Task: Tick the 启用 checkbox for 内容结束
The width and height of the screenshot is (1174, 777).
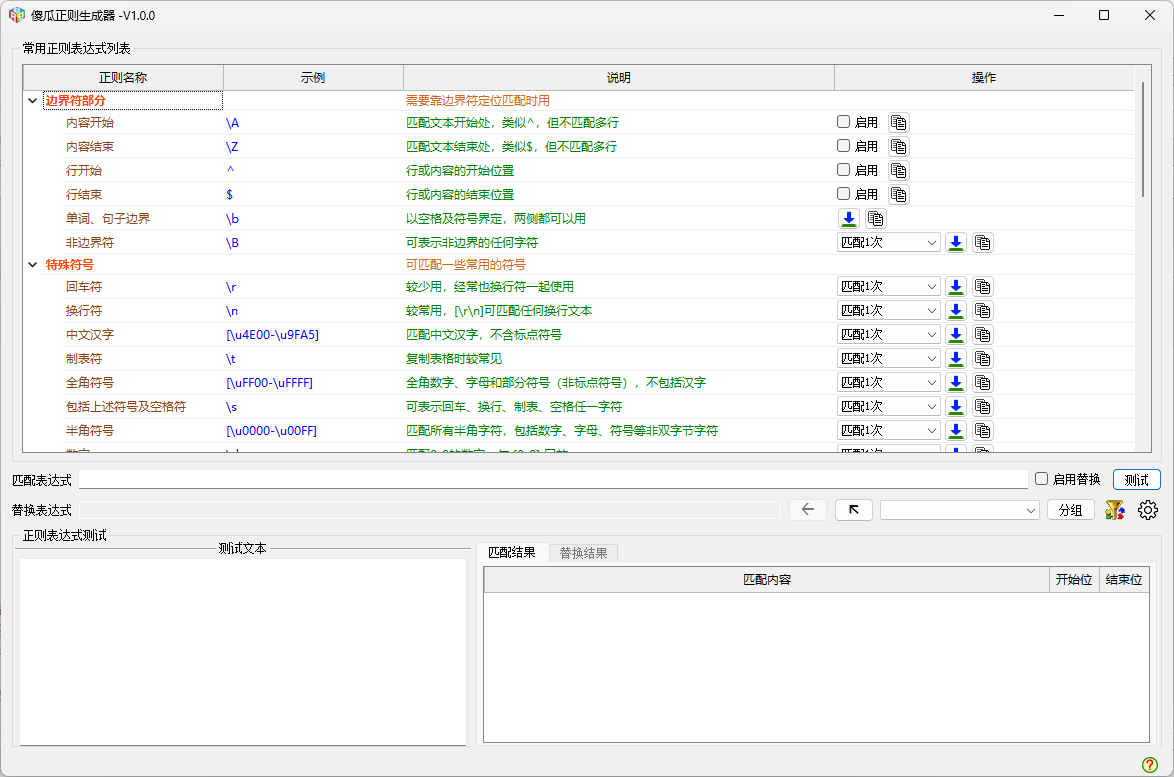Action: (x=844, y=146)
